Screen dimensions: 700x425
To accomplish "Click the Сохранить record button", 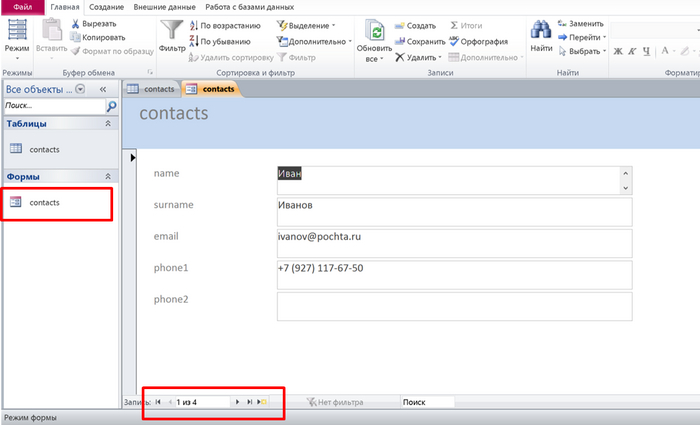I will pos(419,41).
